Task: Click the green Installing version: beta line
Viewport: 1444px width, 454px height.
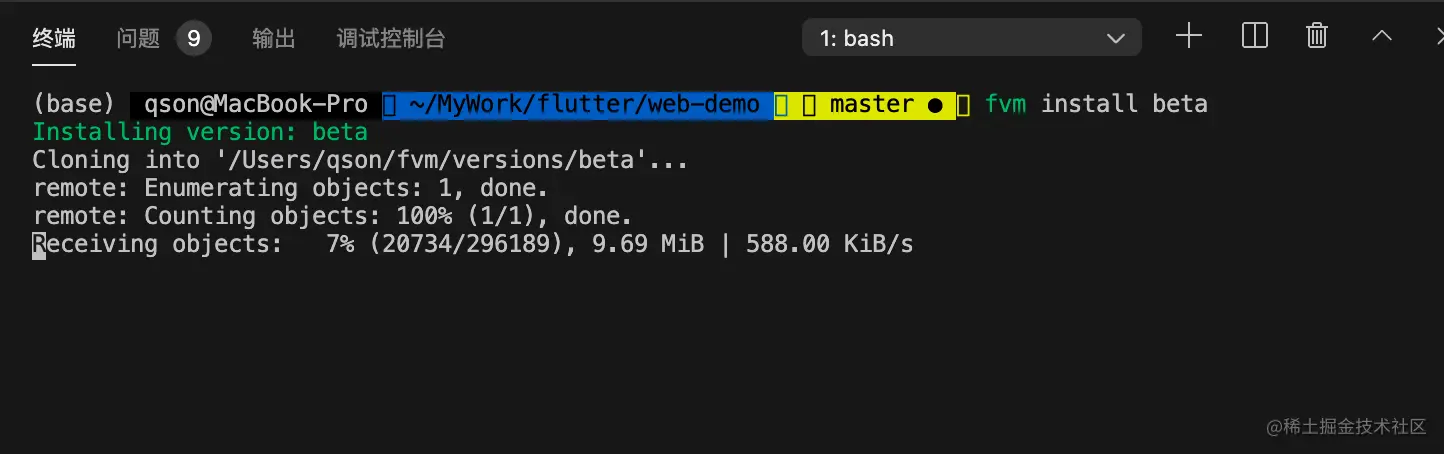Action: coord(200,132)
